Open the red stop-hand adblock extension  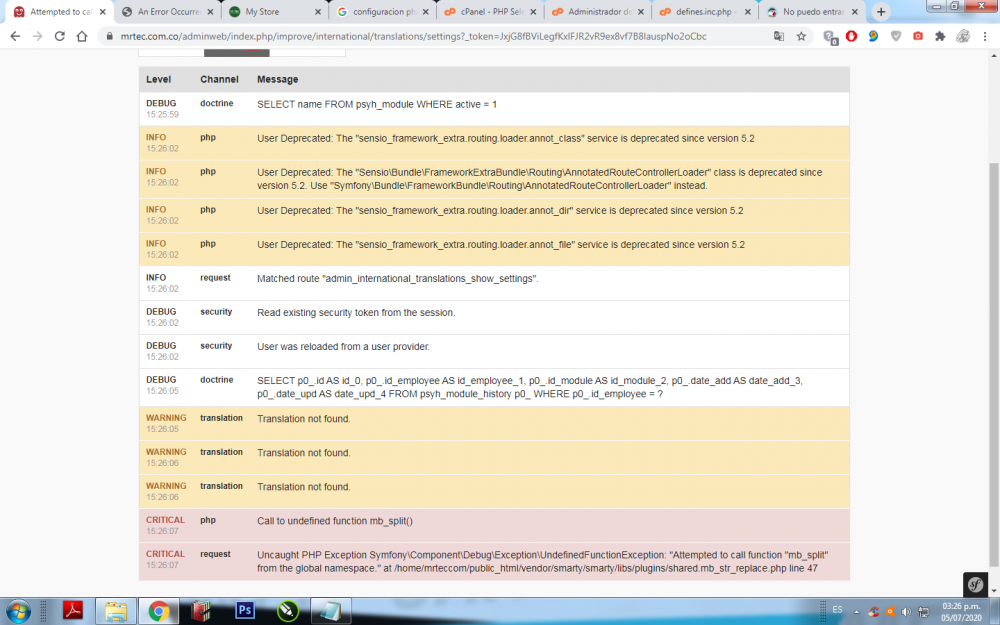pos(851,36)
